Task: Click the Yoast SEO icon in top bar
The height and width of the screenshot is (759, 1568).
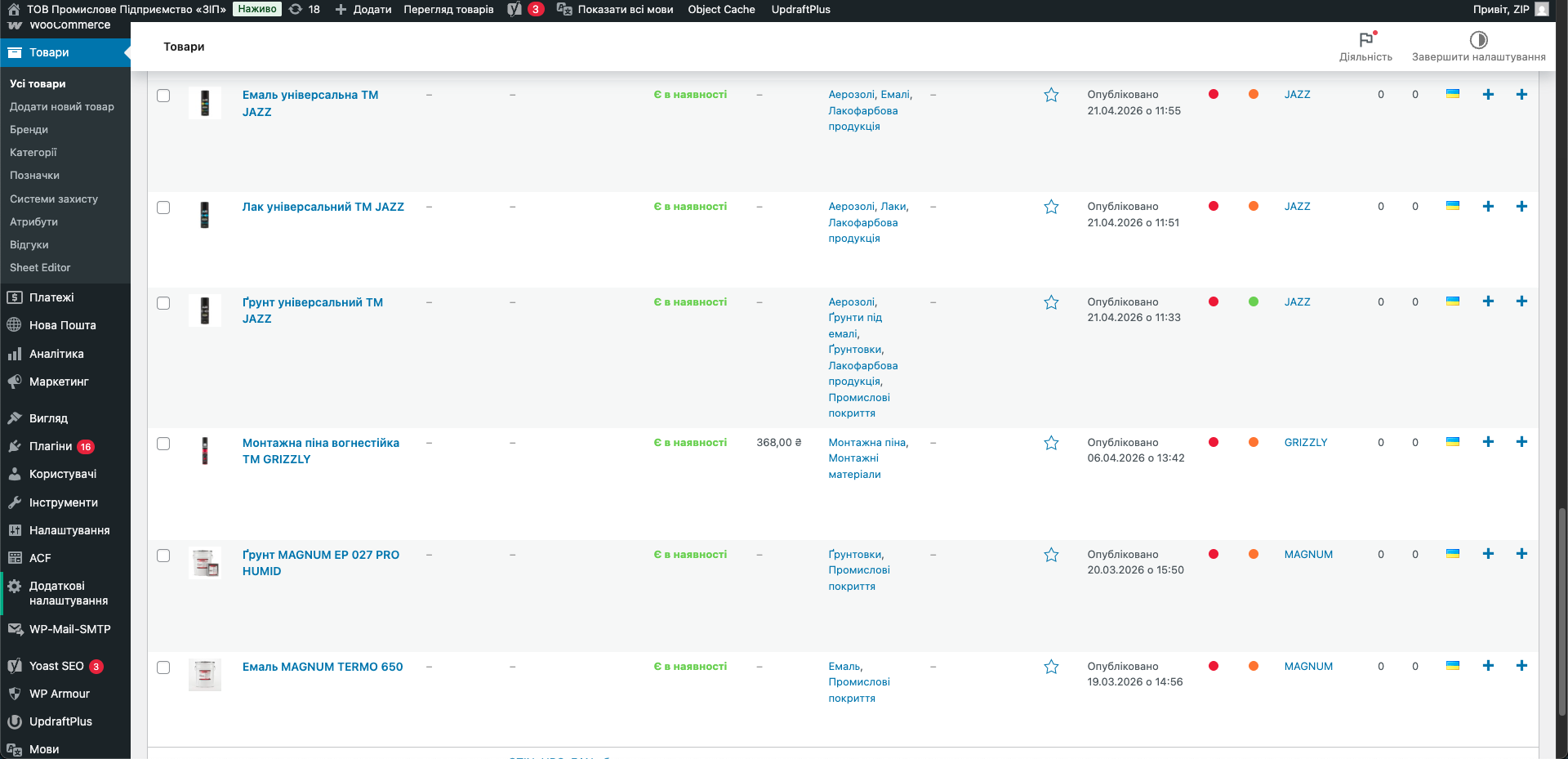Action: coord(514,10)
